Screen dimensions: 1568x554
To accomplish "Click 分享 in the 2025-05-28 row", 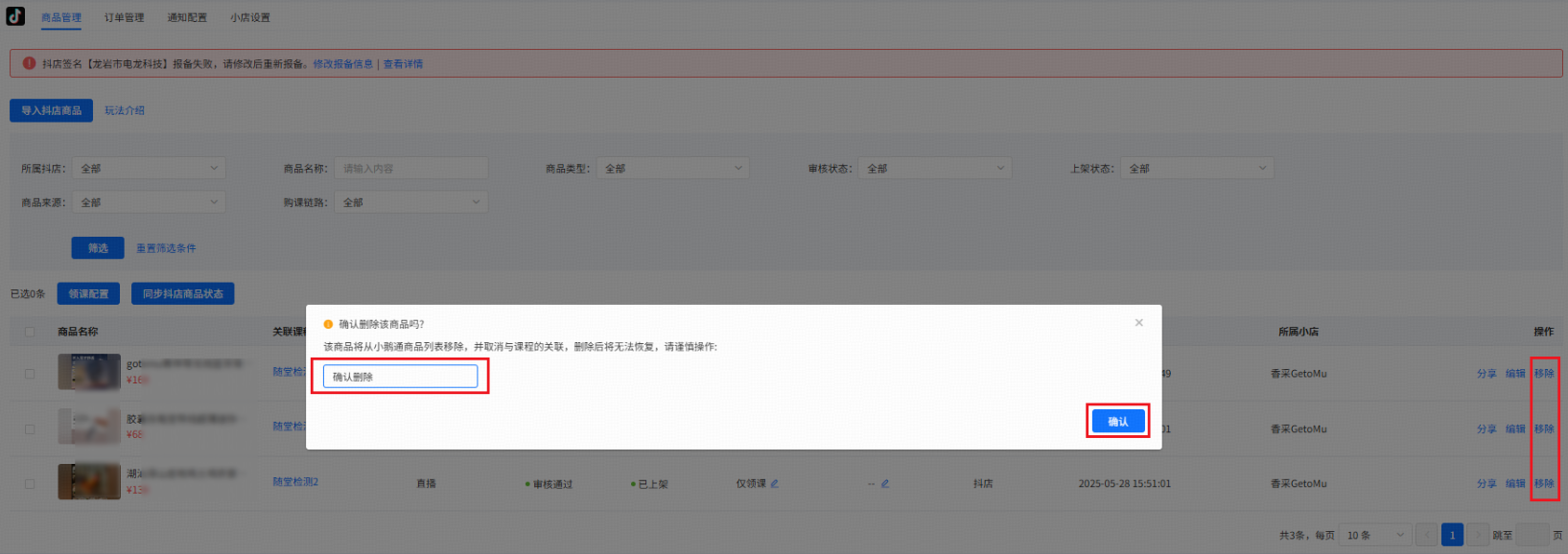I will tap(1486, 483).
